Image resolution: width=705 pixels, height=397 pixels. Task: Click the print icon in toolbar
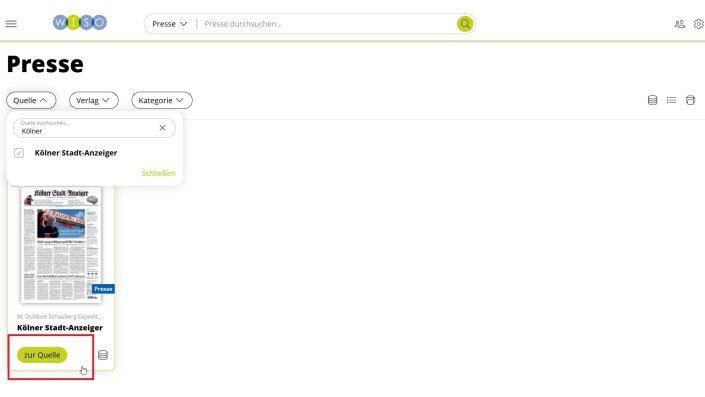(x=690, y=100)
